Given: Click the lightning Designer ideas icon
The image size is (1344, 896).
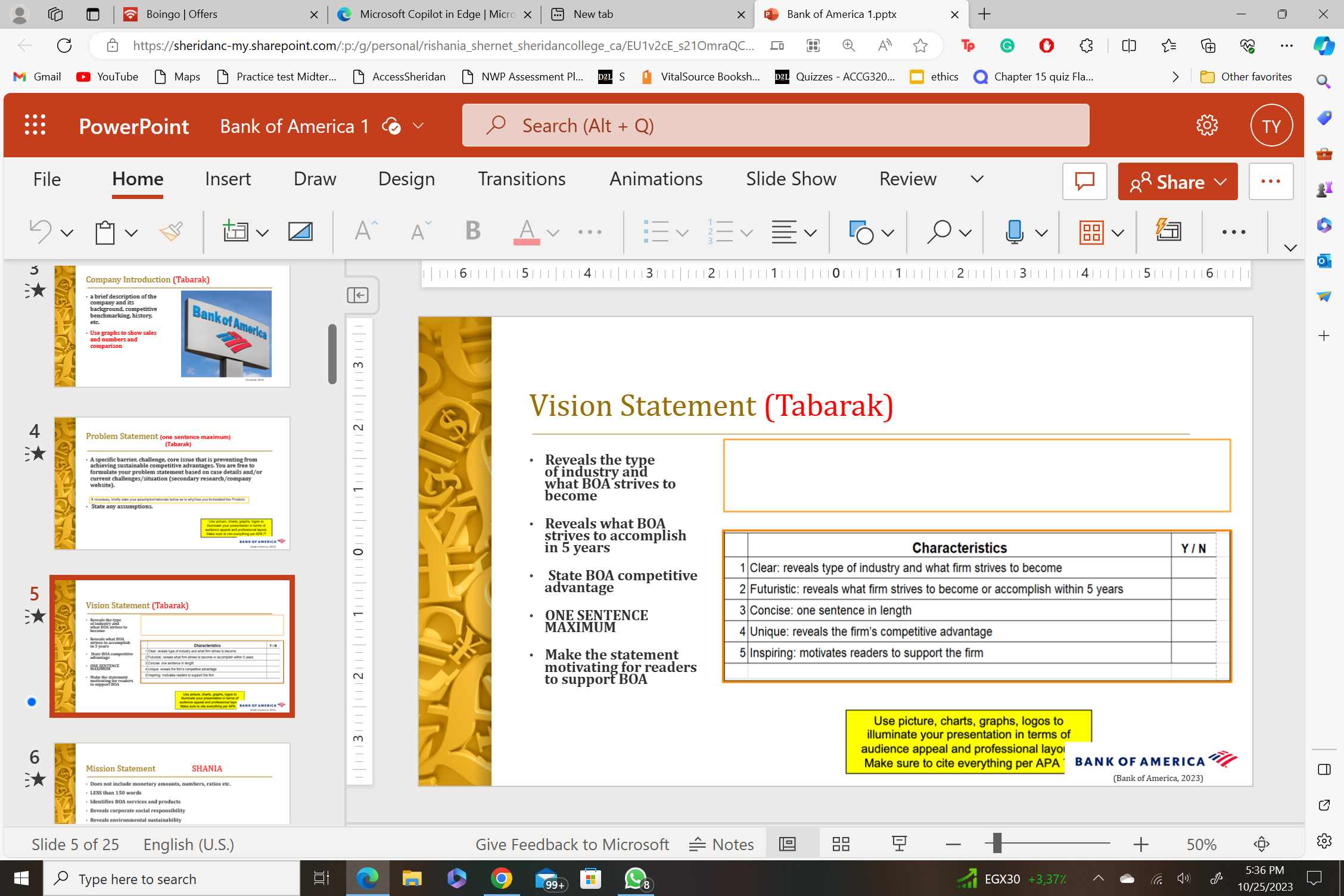Looking at the screenshot, I should tap(1168, 229).
